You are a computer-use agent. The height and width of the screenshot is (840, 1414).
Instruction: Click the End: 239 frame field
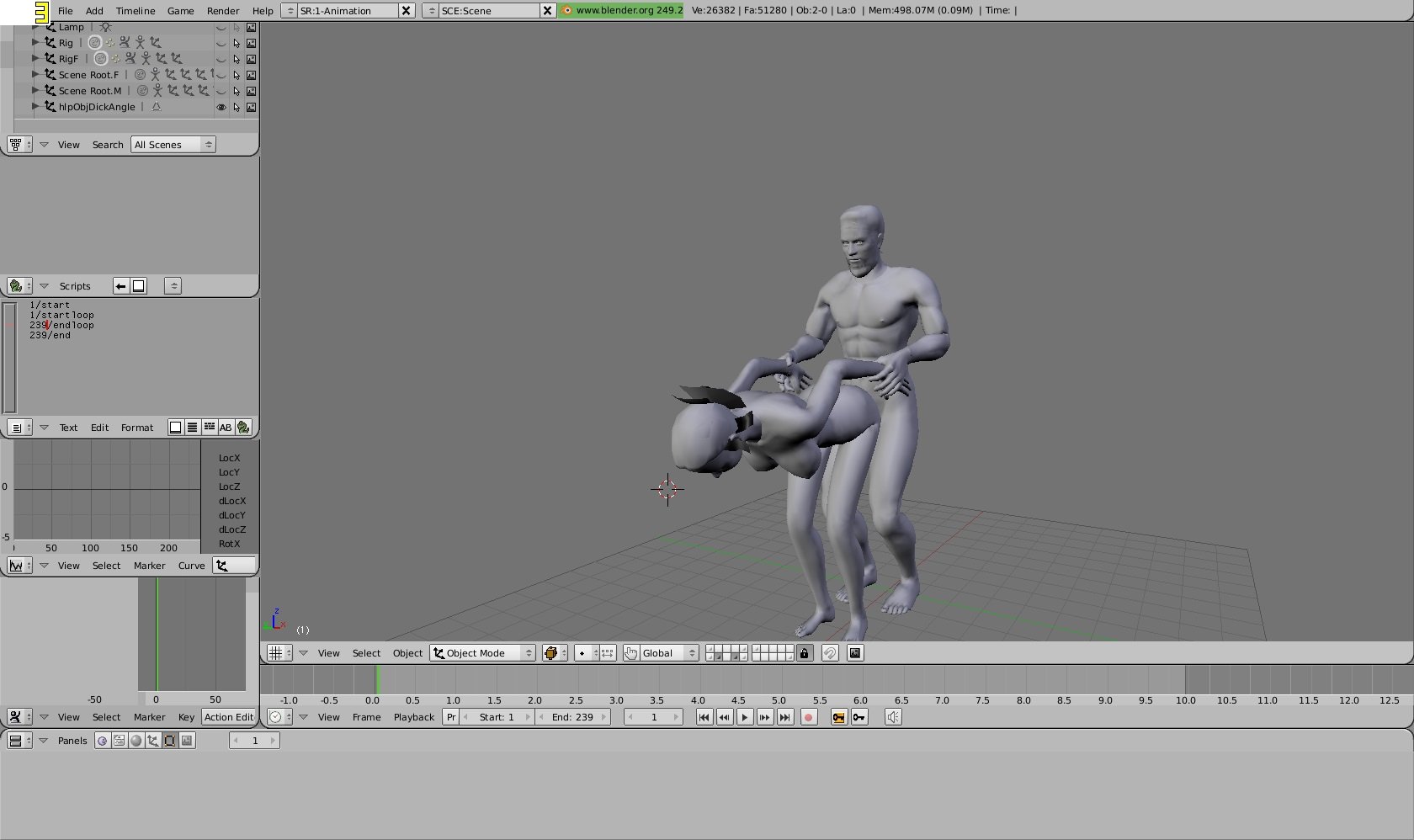(573, 717)
